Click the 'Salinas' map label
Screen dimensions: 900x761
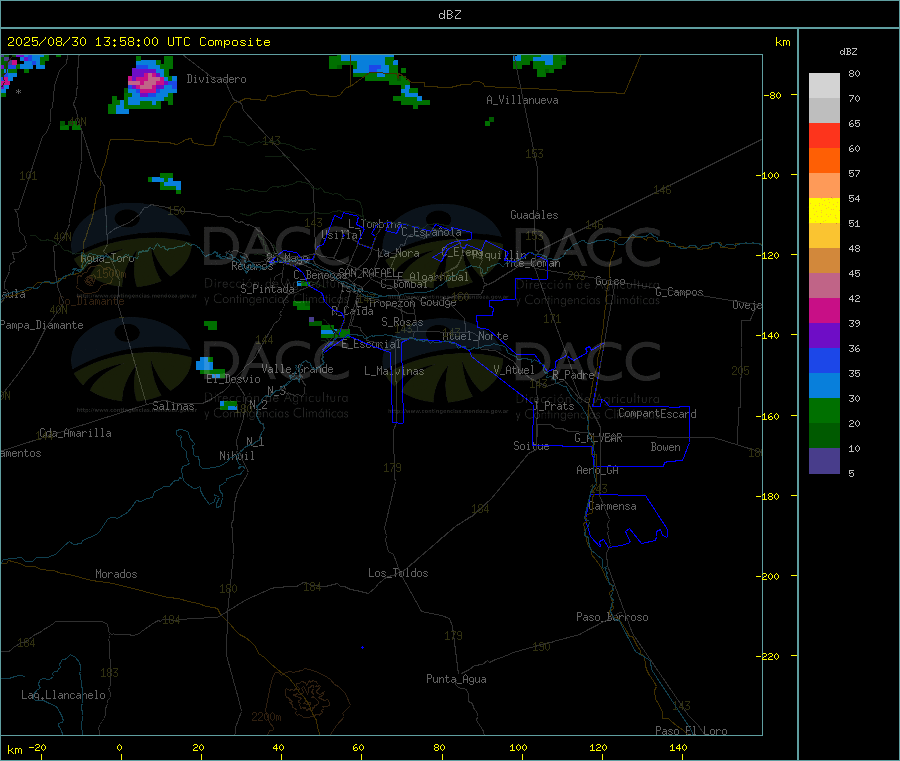point(173,406)
